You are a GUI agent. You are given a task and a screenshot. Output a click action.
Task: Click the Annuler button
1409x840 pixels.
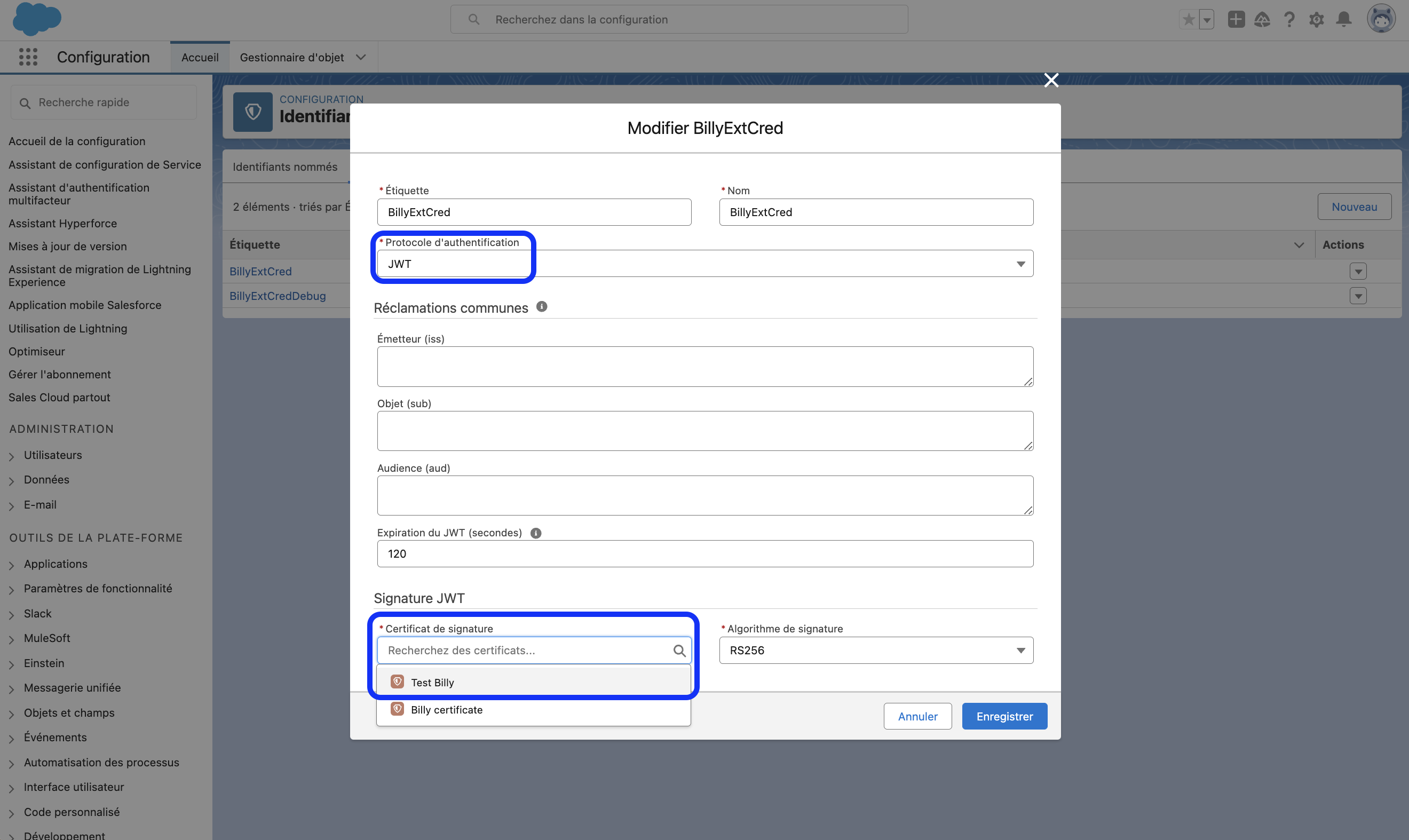click(x=917, y=716)
